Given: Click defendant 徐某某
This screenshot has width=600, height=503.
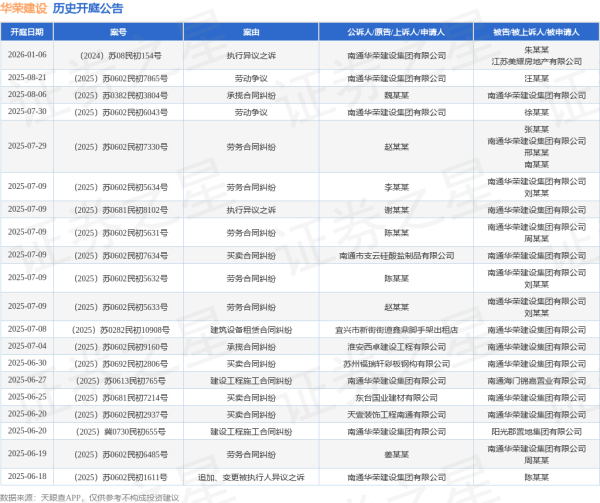Looking at the screenshot, I should pyautogui.click(x=536, y=112).
